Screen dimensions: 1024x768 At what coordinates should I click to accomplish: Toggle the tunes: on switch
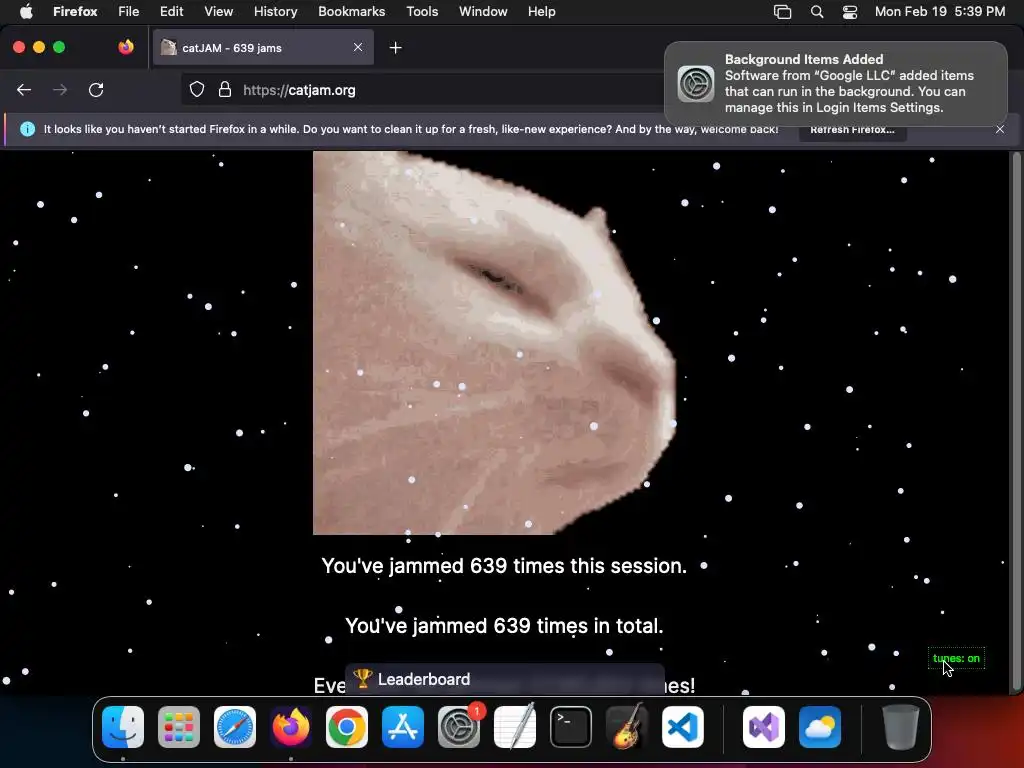[956, 658]
